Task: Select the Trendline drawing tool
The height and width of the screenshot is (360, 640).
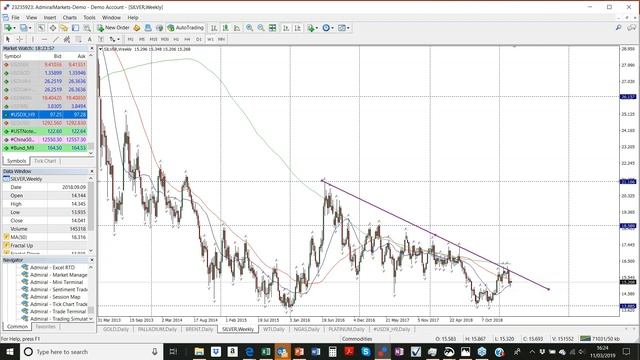Action: 56,39
